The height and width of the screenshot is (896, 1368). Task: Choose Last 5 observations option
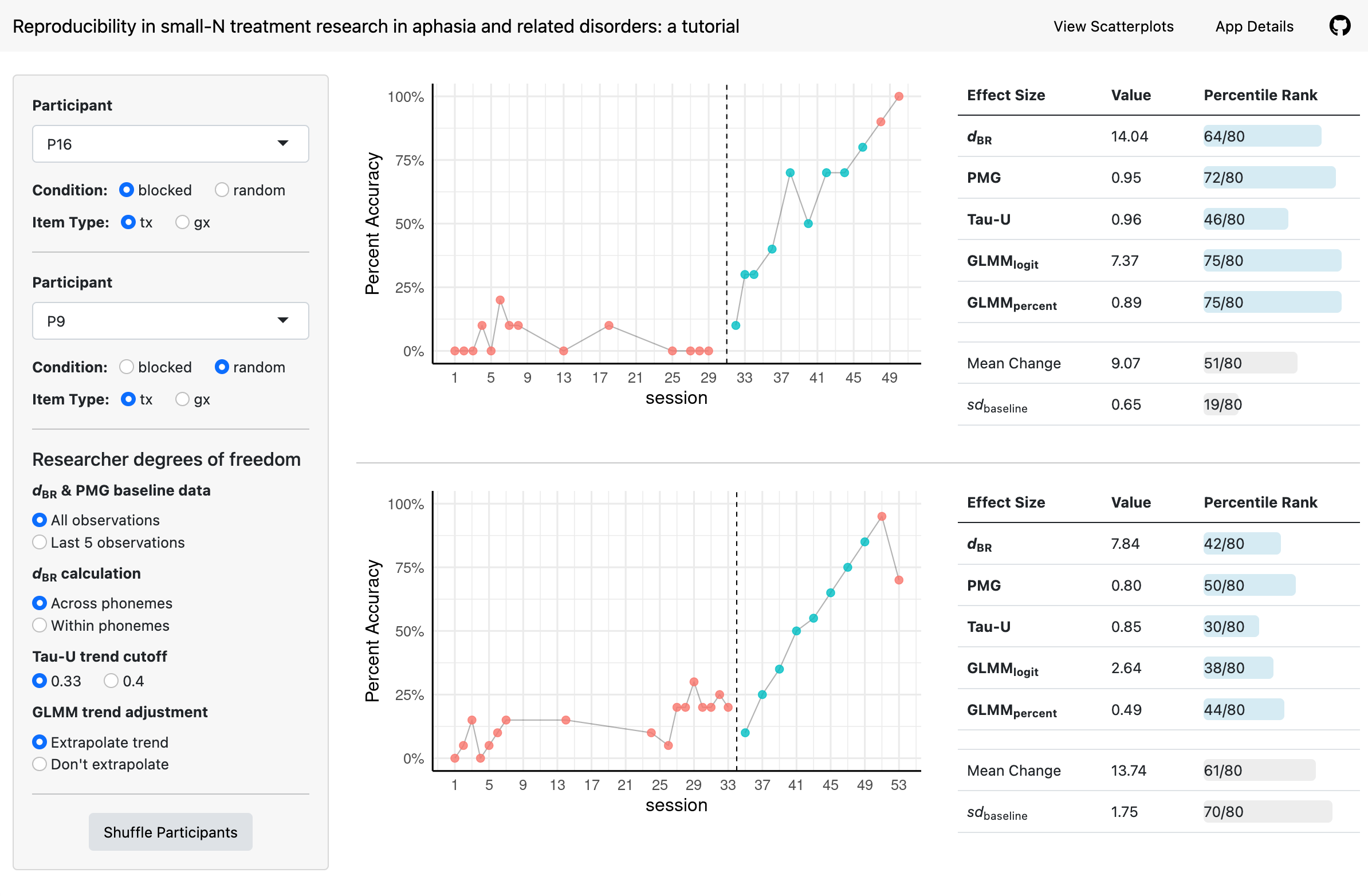coord(40,543)
